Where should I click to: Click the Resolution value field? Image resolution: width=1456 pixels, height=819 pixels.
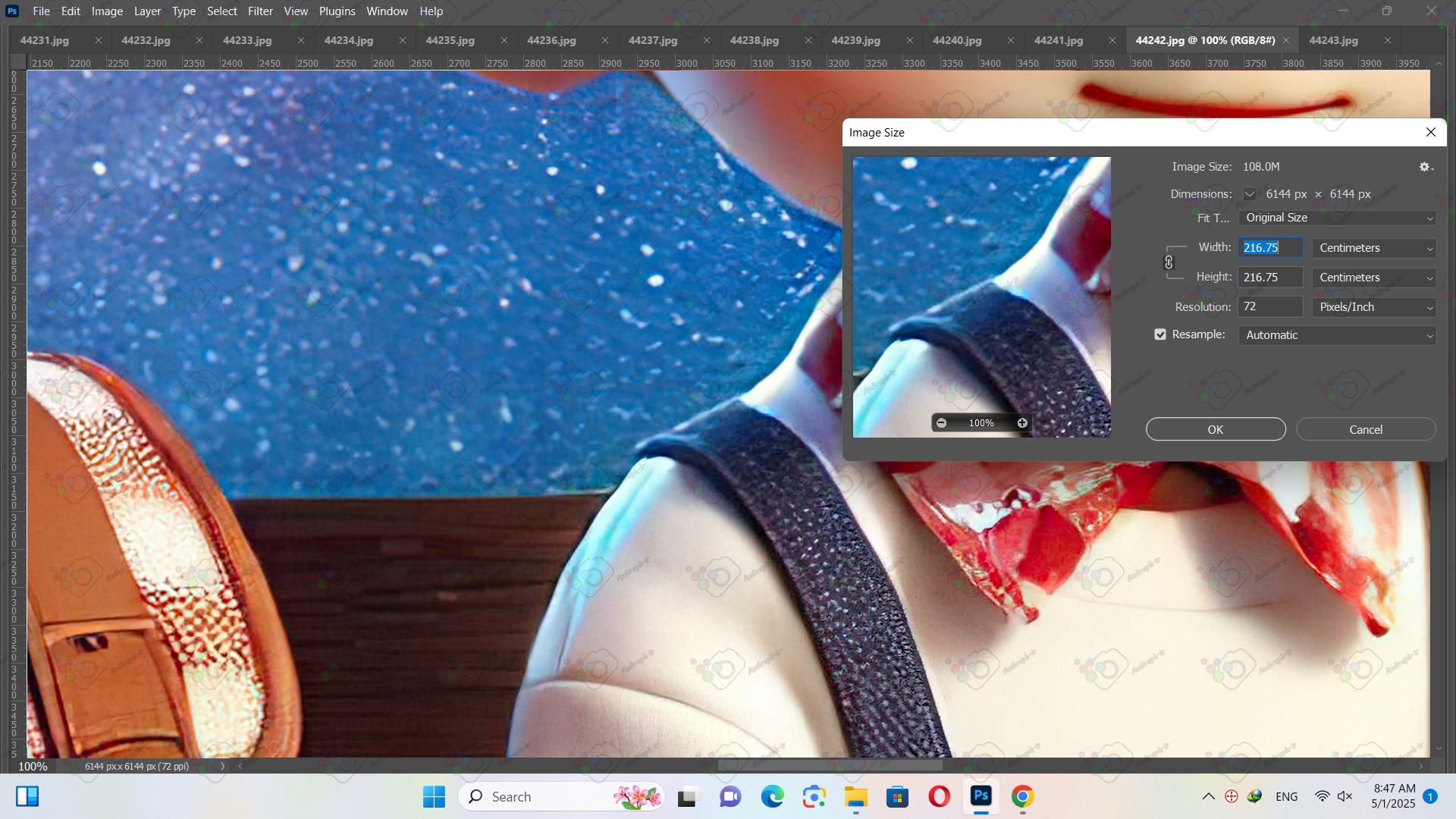coord(1271,307)
